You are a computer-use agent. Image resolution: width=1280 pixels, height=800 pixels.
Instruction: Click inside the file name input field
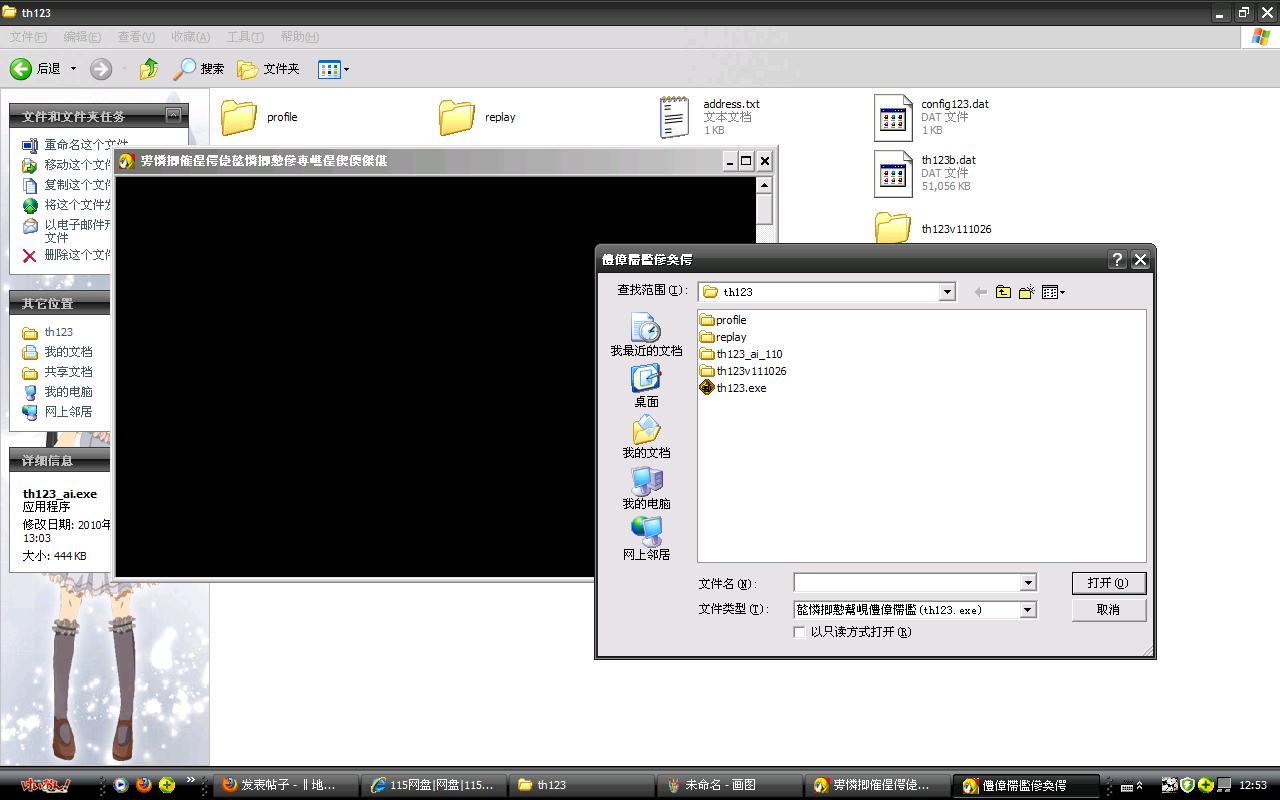pos(906,583)
